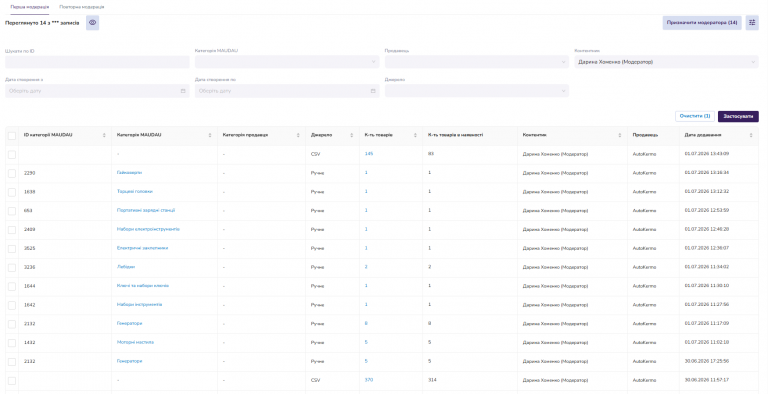Expand the Продавець dropdown filter
The width and height of the screenshot is (768, 394).
coord(477,62)
